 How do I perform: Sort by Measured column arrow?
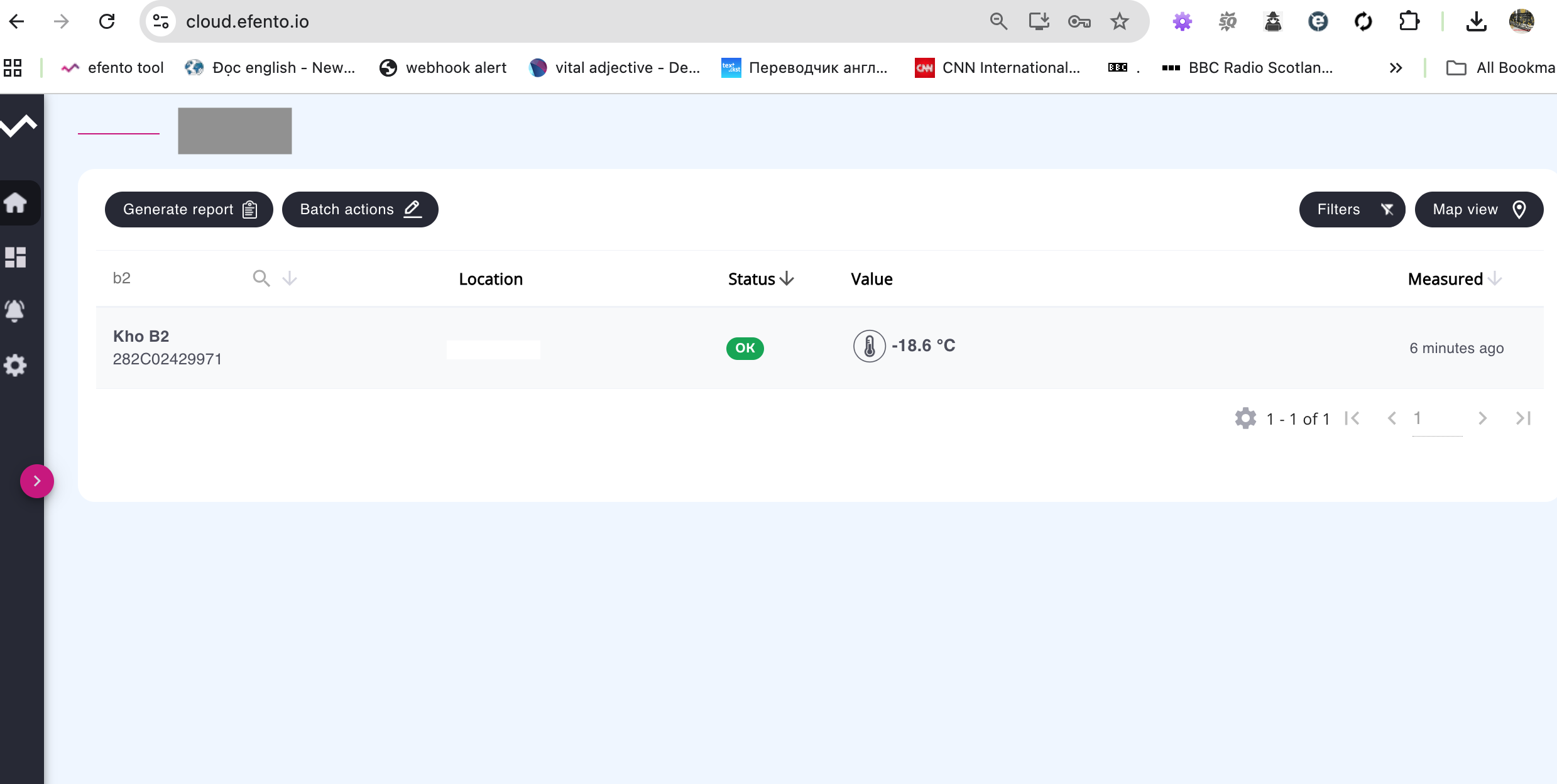click(x=1495, y=278)
